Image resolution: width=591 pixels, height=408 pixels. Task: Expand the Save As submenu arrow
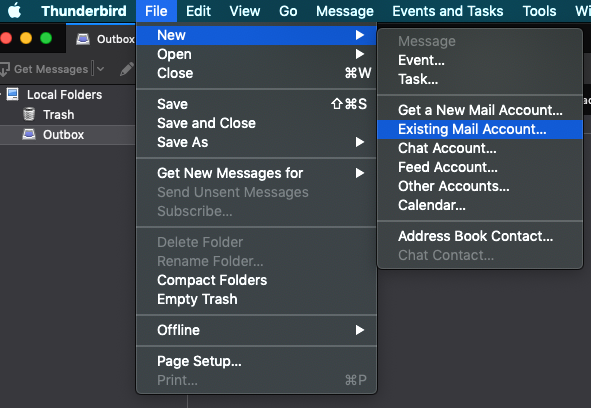[x=360, y=142]
